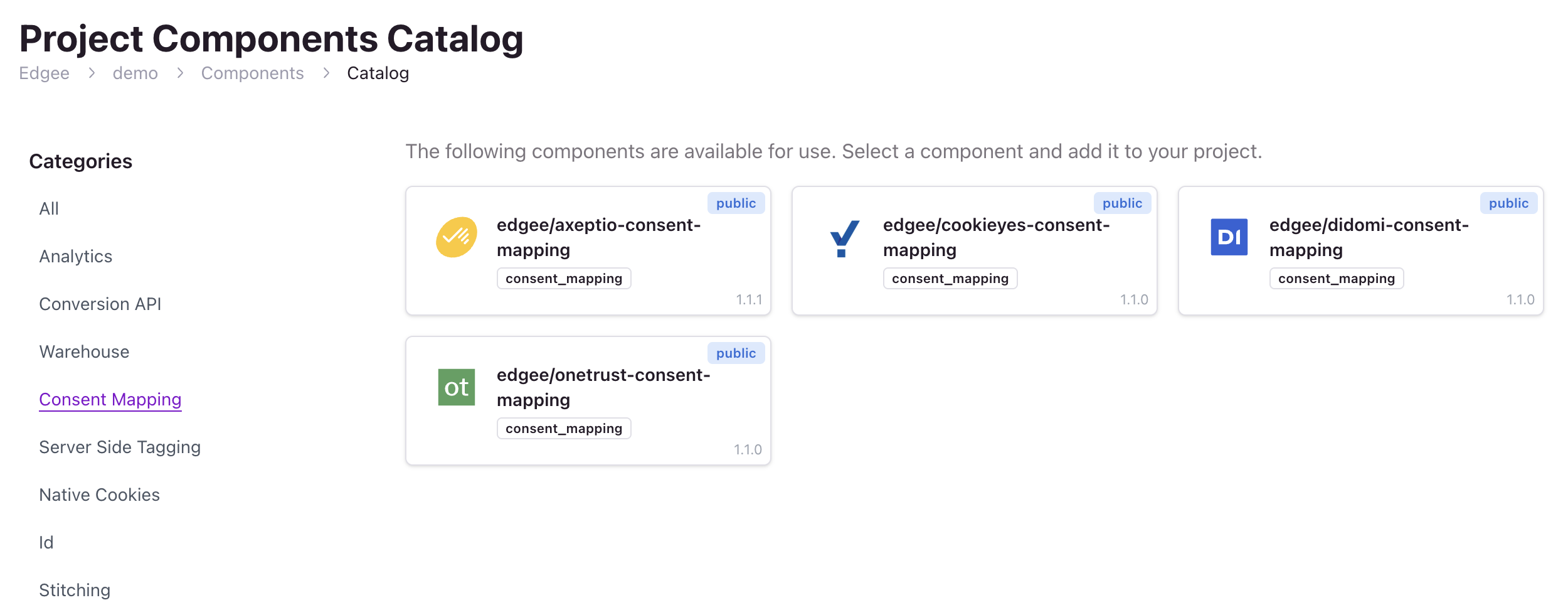Viewport: 1568px width, 610px height.
Task: Go to Edgee in the breadcrumb
Action: coord(44,73)
